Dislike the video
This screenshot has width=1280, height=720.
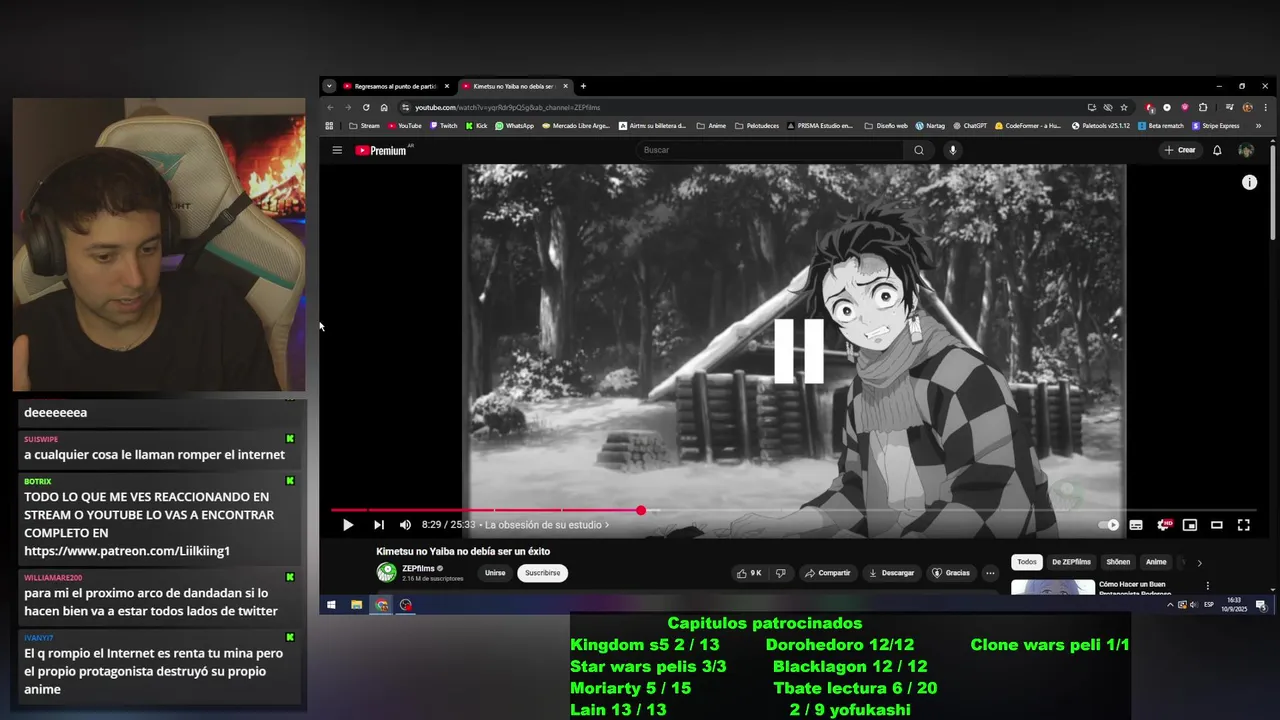coord(781,573)
